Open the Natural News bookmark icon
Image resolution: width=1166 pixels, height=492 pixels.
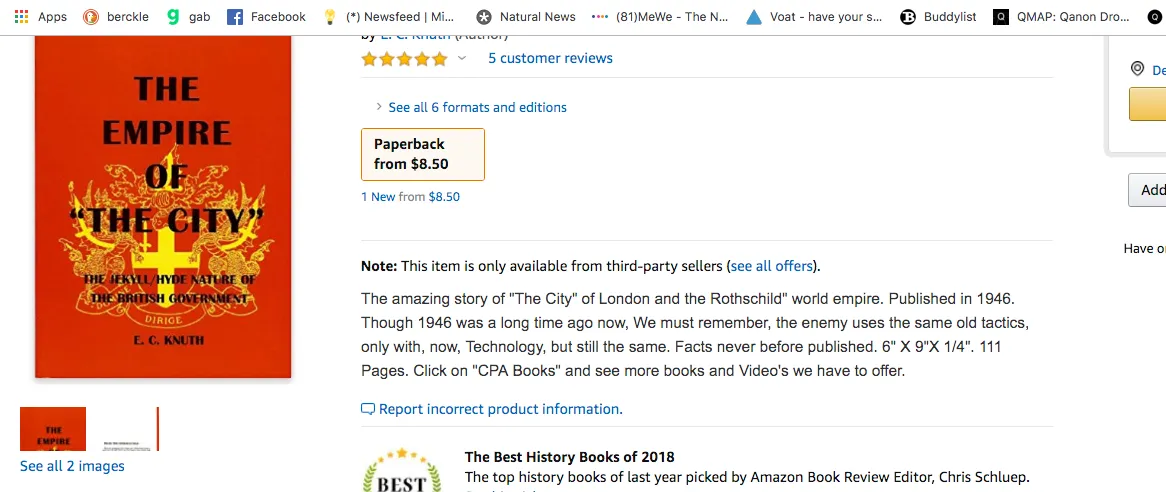[484, 16]
